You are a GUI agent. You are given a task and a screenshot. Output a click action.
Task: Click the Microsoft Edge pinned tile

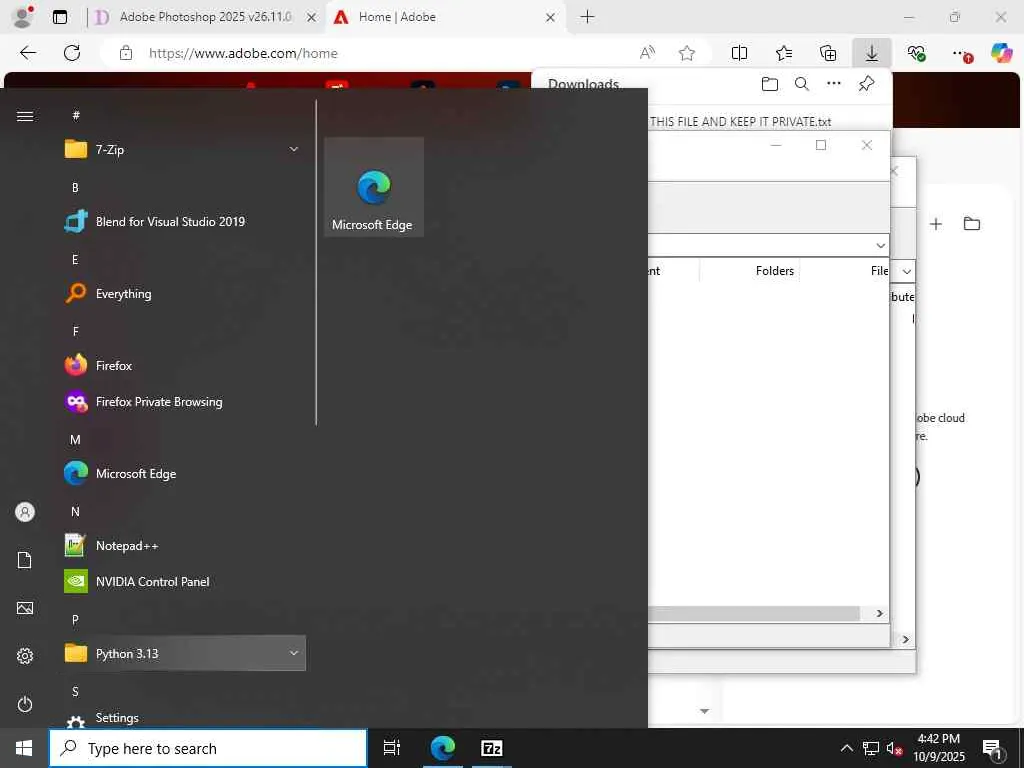(374, 187)
